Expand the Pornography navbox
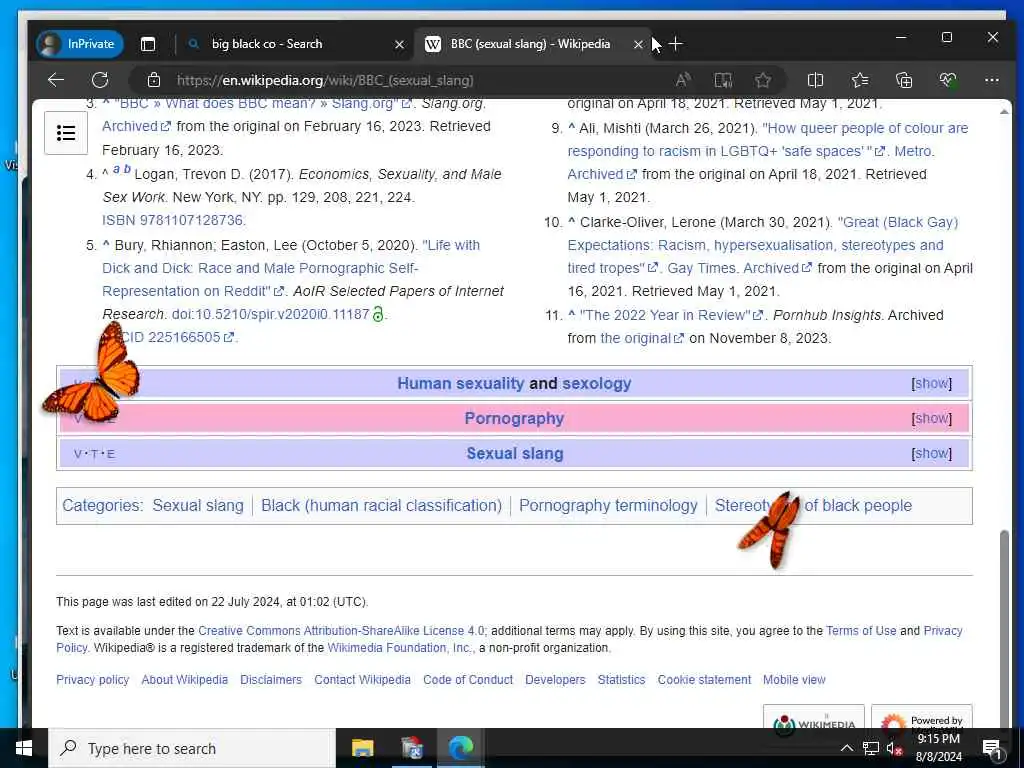Screen dimensions: 1024x768 932,418
